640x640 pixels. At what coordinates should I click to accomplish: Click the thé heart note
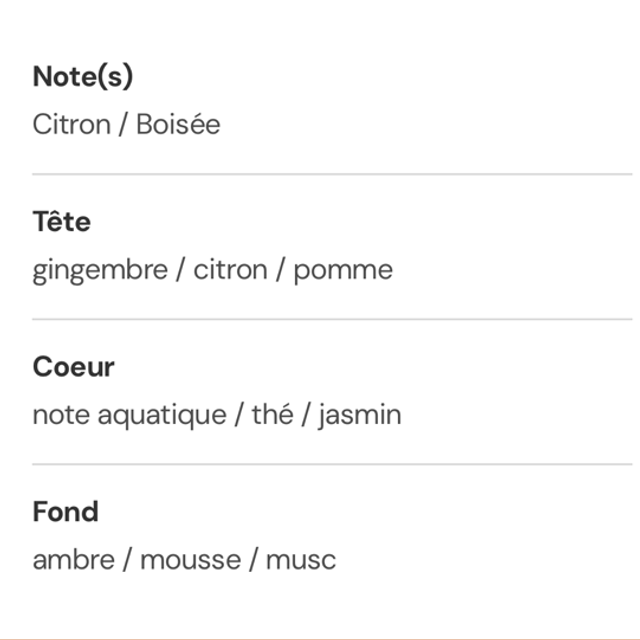(x=273, y=415)
